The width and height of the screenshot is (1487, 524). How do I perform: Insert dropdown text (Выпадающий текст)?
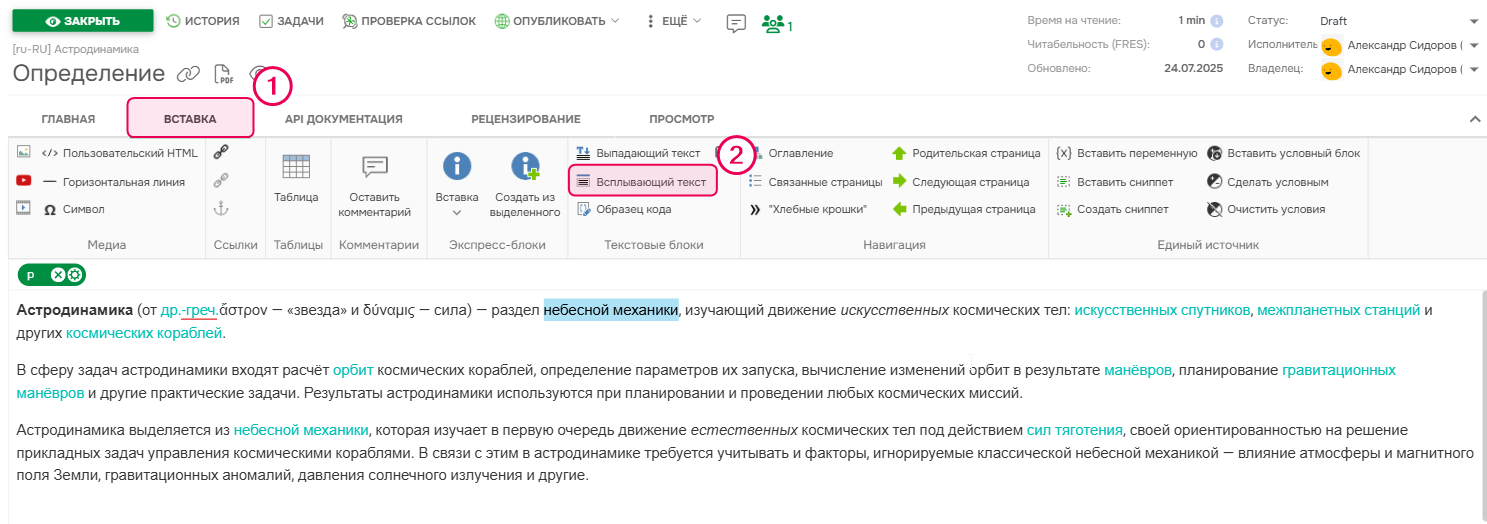pos(638,153)
